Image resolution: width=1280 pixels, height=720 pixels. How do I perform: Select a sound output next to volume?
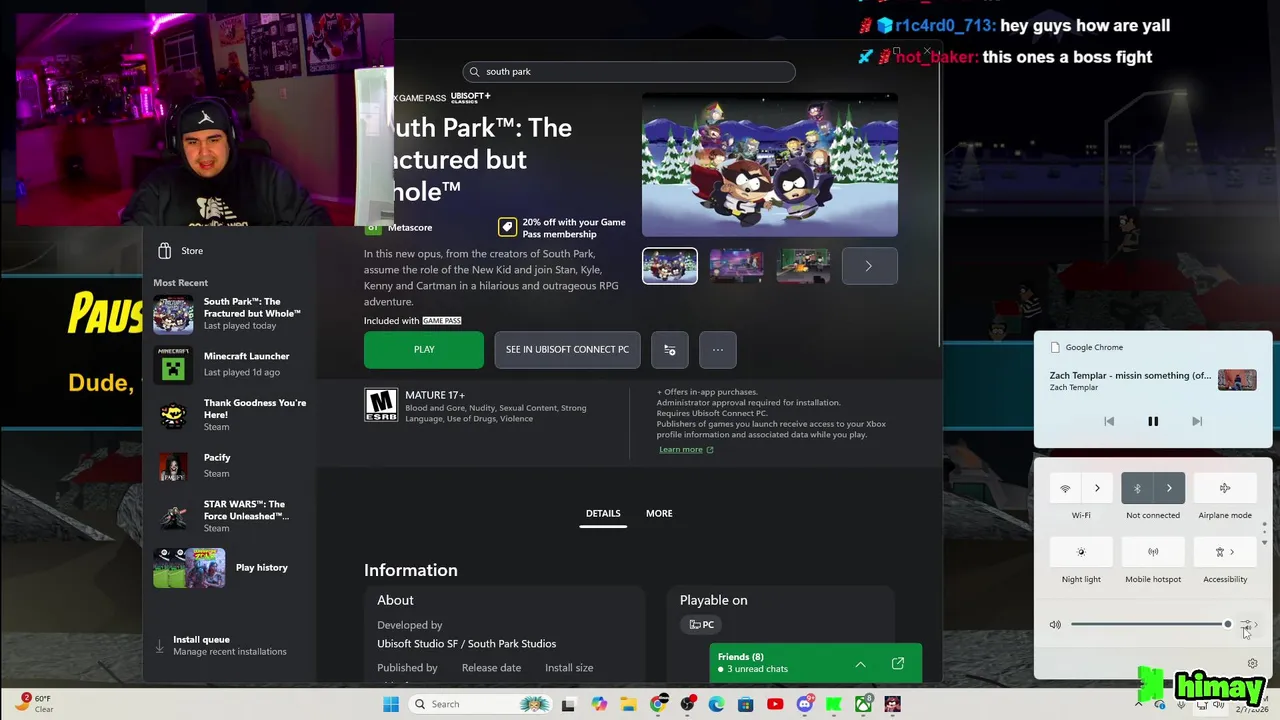coord(1248,625)
